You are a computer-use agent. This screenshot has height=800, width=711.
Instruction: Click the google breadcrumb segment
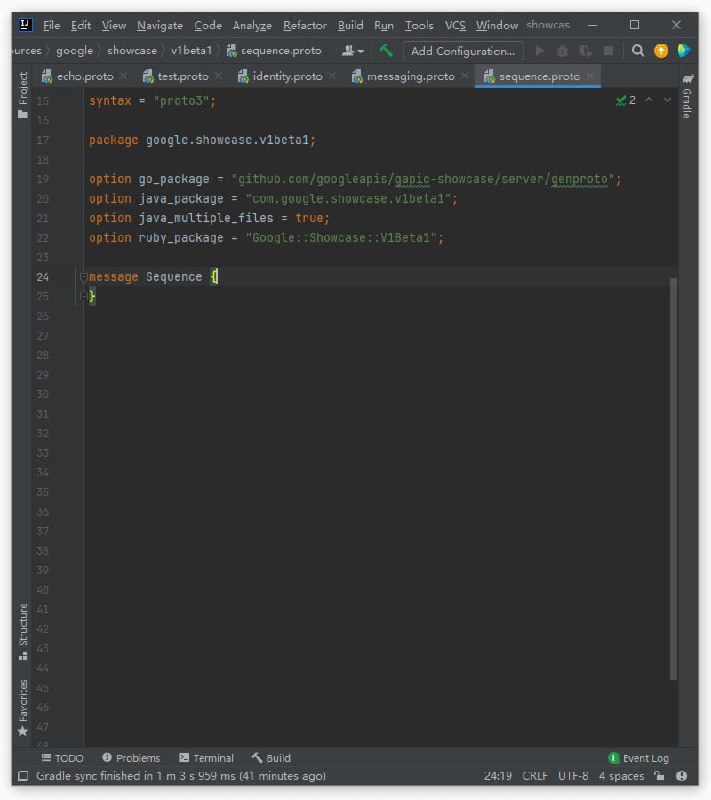74,51
